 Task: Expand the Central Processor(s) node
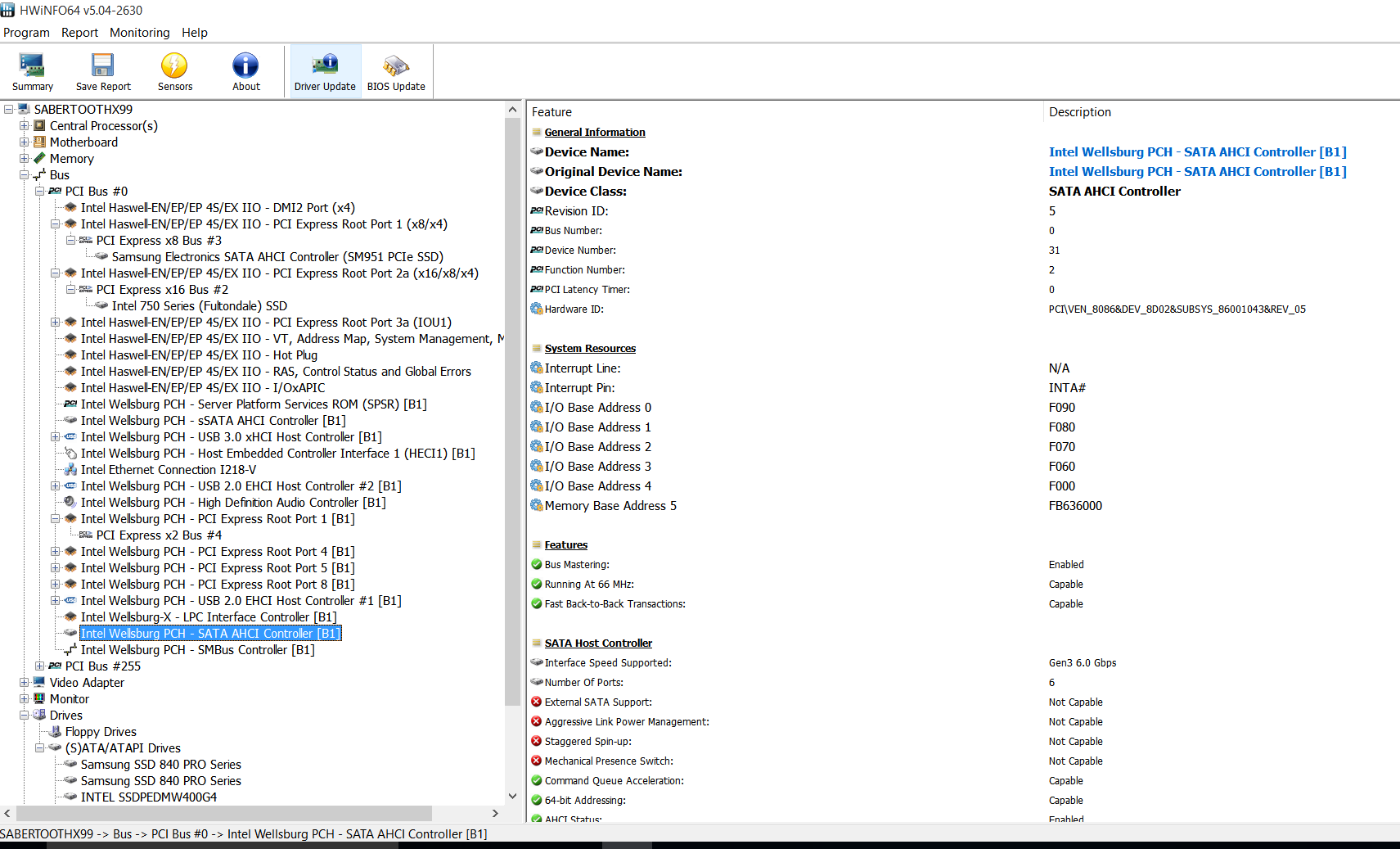tap(24, 125)
